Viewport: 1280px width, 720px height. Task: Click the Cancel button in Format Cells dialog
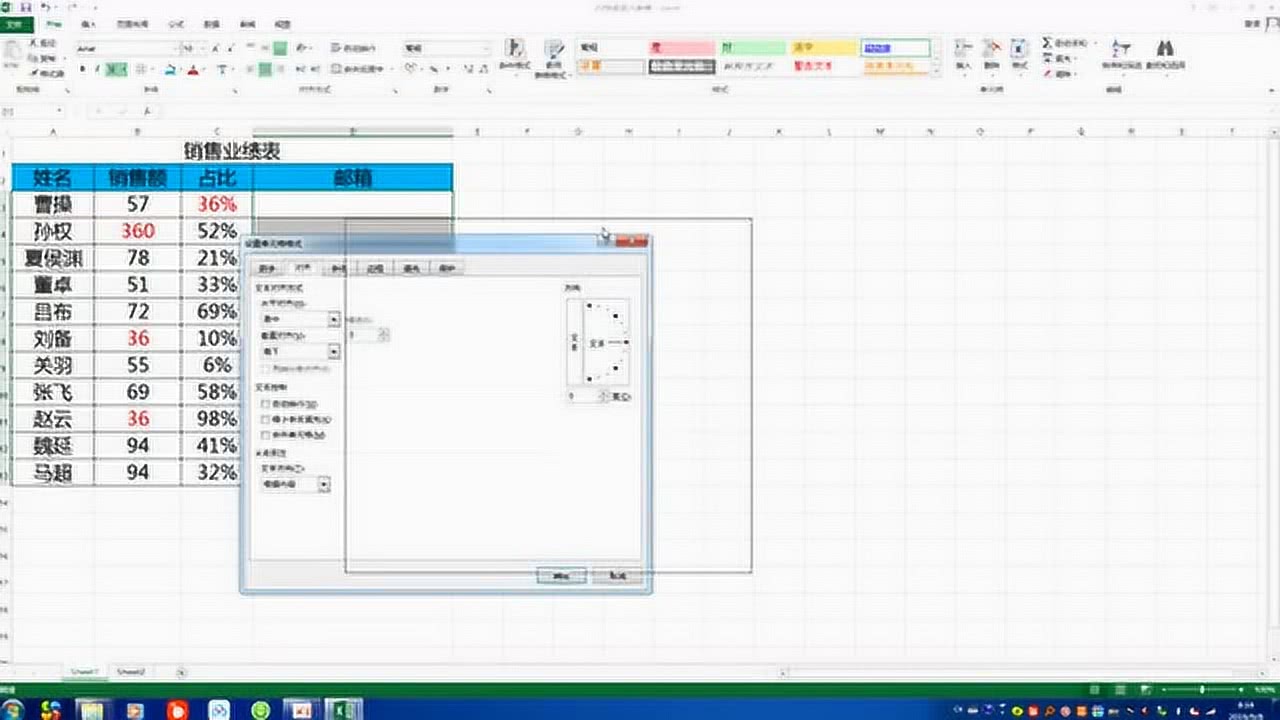(616, 576)
